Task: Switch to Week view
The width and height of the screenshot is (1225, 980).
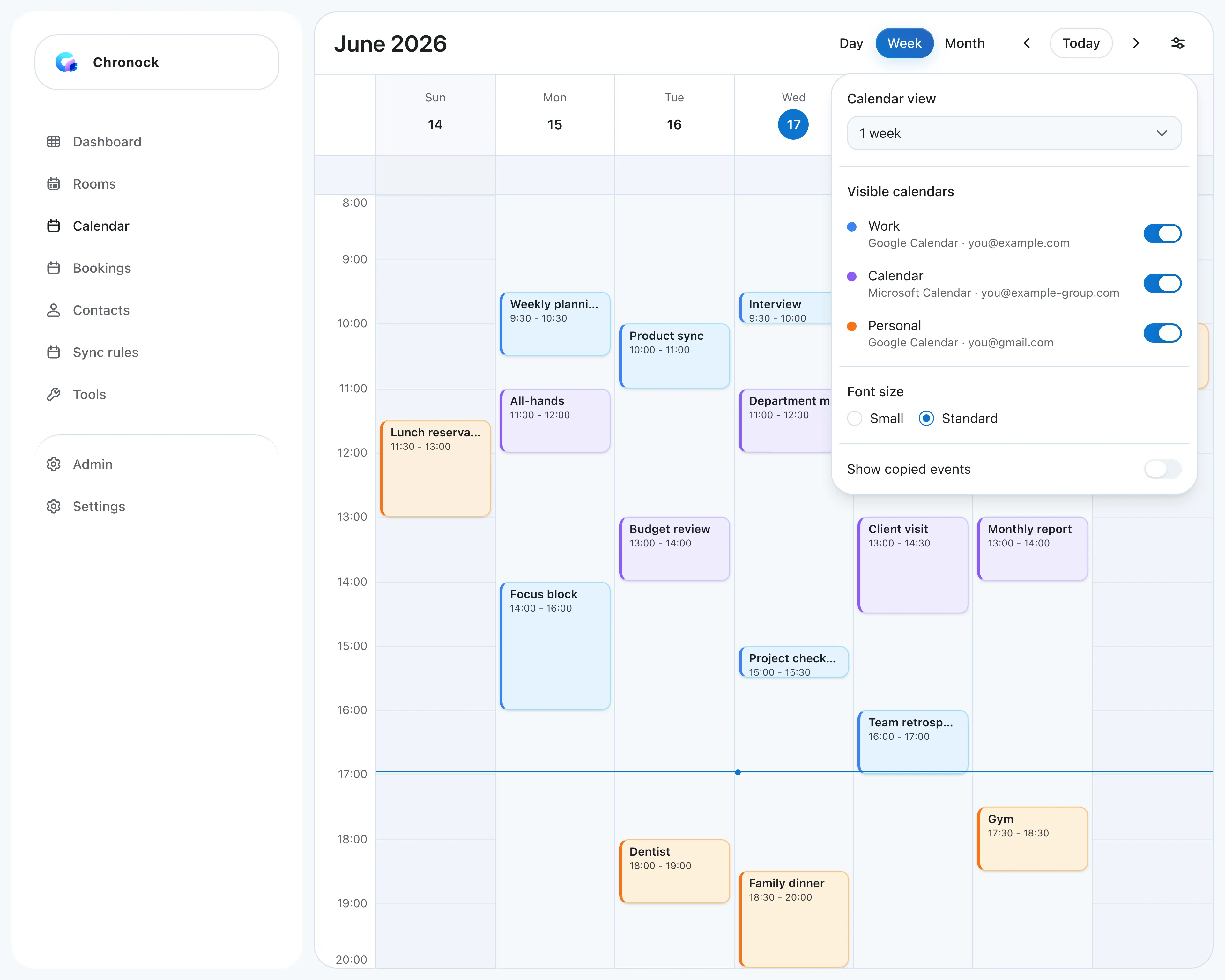Action: click(x=904, y=43)
